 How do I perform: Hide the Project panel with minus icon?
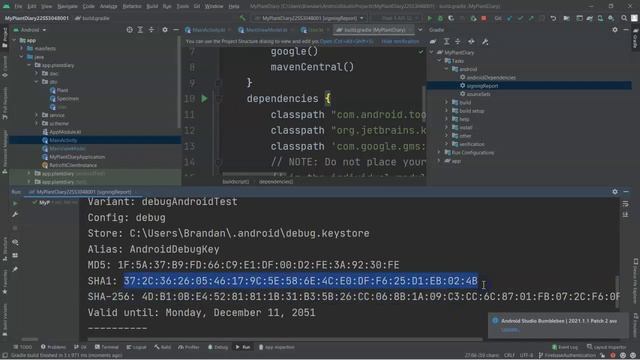pos(176,30)
